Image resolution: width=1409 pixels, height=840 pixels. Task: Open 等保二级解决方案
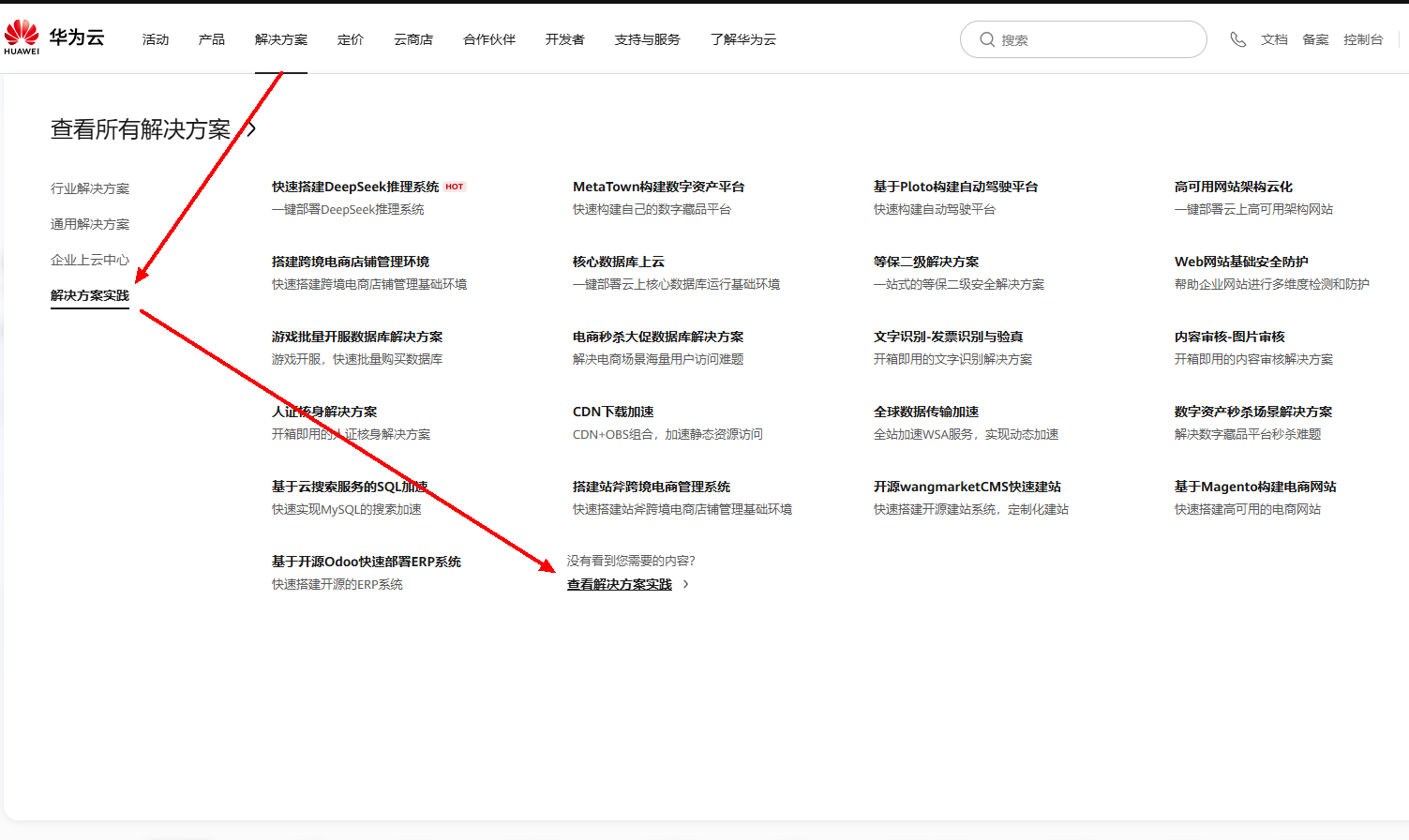click(x=926, y=262)
